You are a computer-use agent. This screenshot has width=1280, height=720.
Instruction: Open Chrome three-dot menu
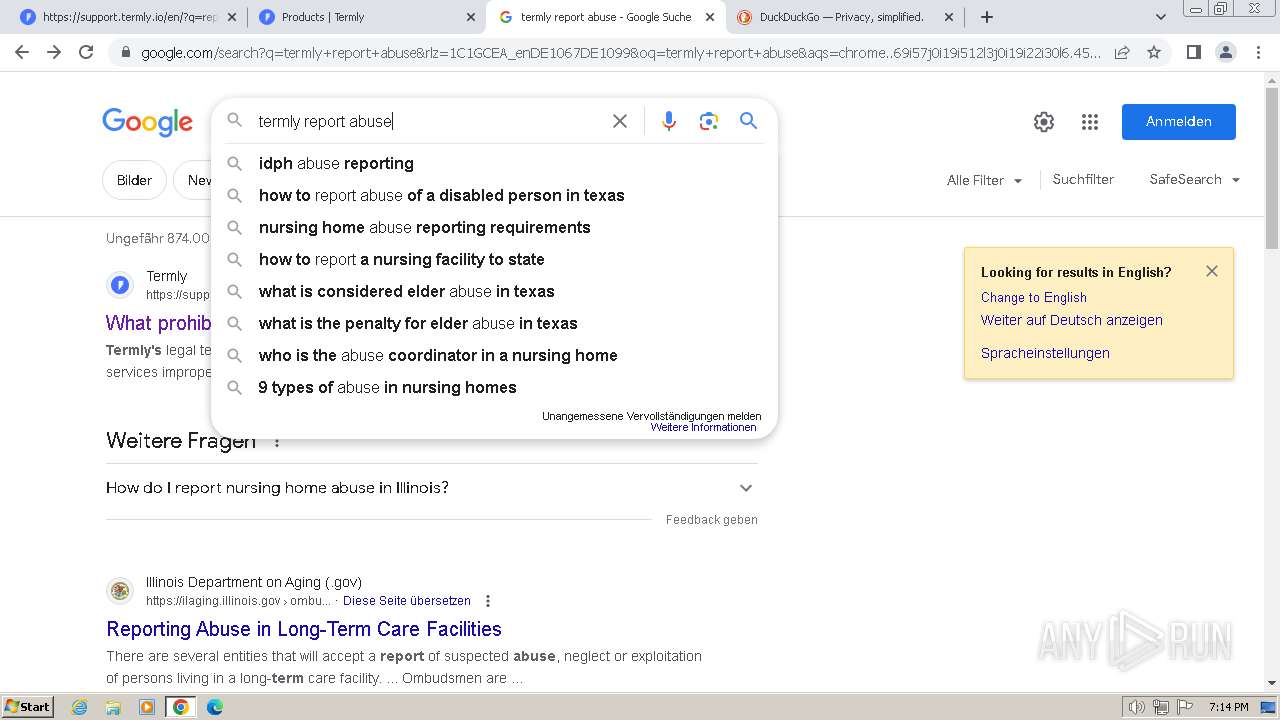pyautogui.click(x=1258, y=52)
